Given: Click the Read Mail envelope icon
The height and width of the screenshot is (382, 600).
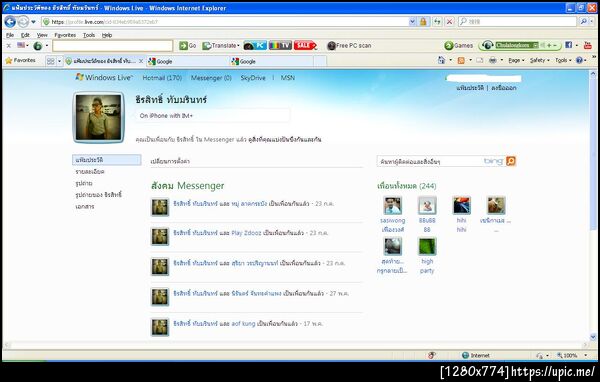Looking at the screenshot, I should [x=480, y=60].
